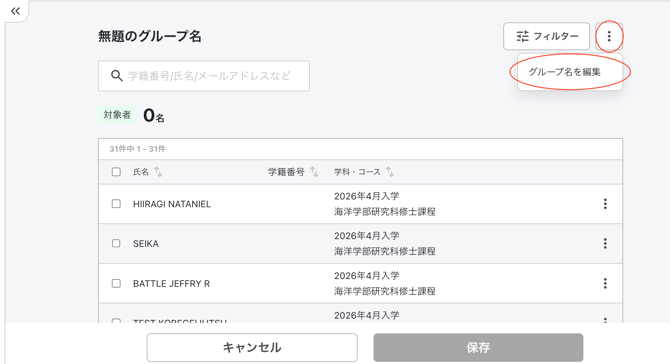Sort by 学科・コース column arrows
670x364 pixels.
[x=390, y=172]
